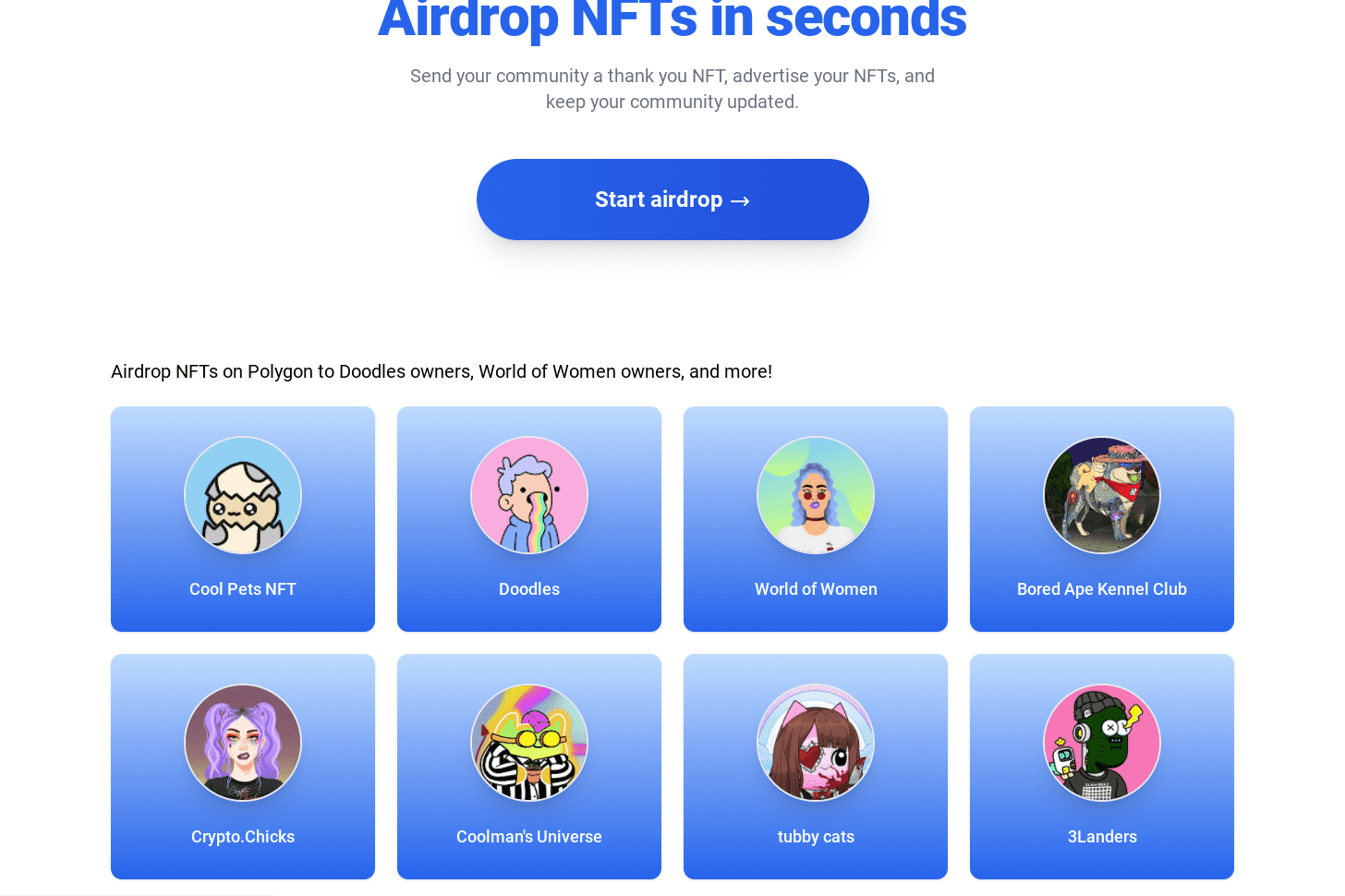The width and height of the screenshot is (1345, 896).
Task: Select the 3Landers collection card
Action: pyautogui.click(x=1102, y=767)
